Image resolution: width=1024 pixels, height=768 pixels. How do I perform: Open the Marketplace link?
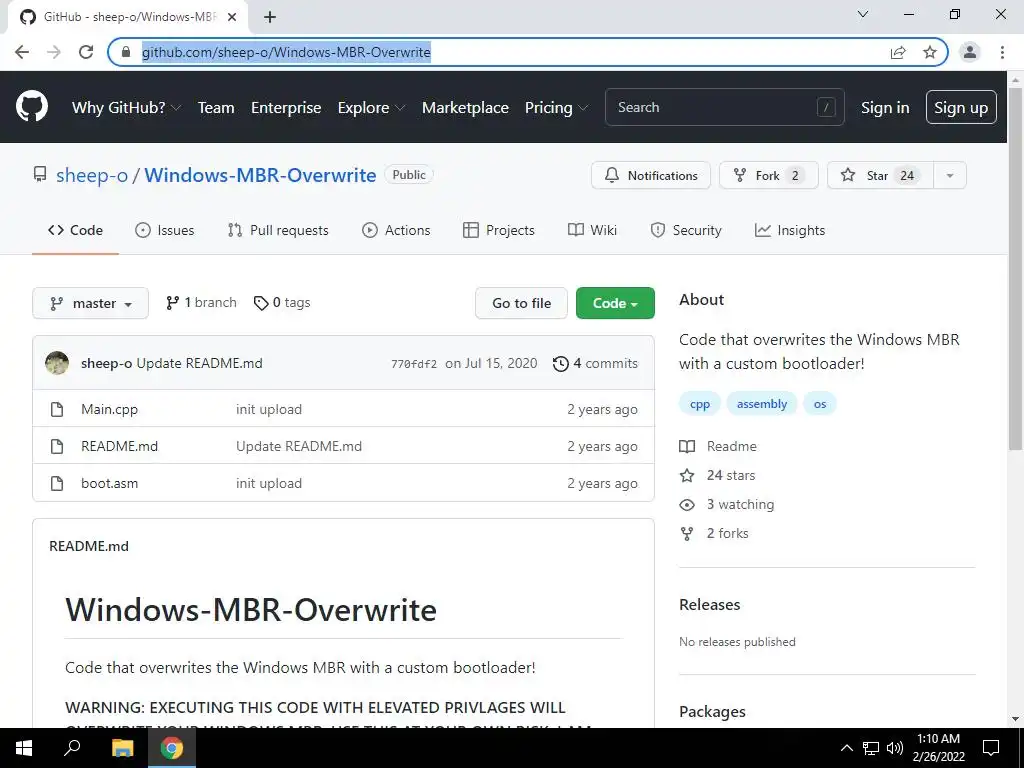coord(465,108)
